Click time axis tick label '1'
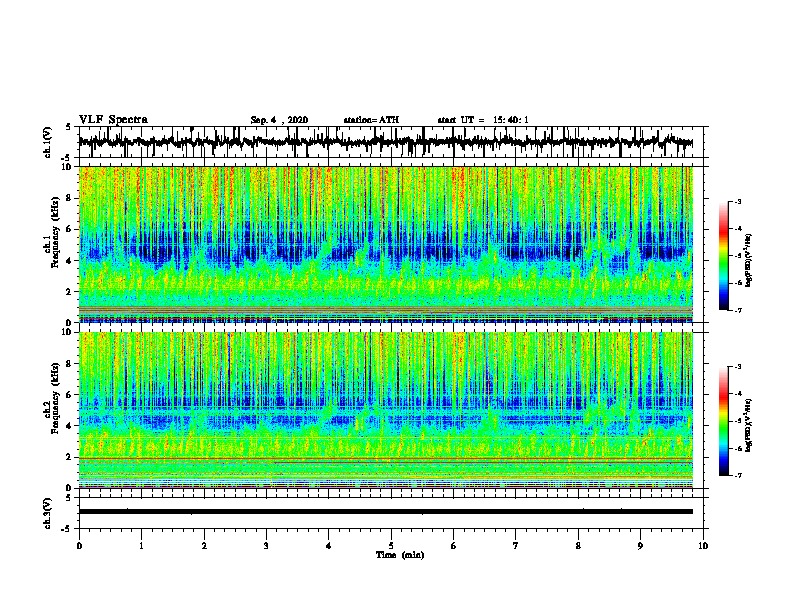 point(141,546)
